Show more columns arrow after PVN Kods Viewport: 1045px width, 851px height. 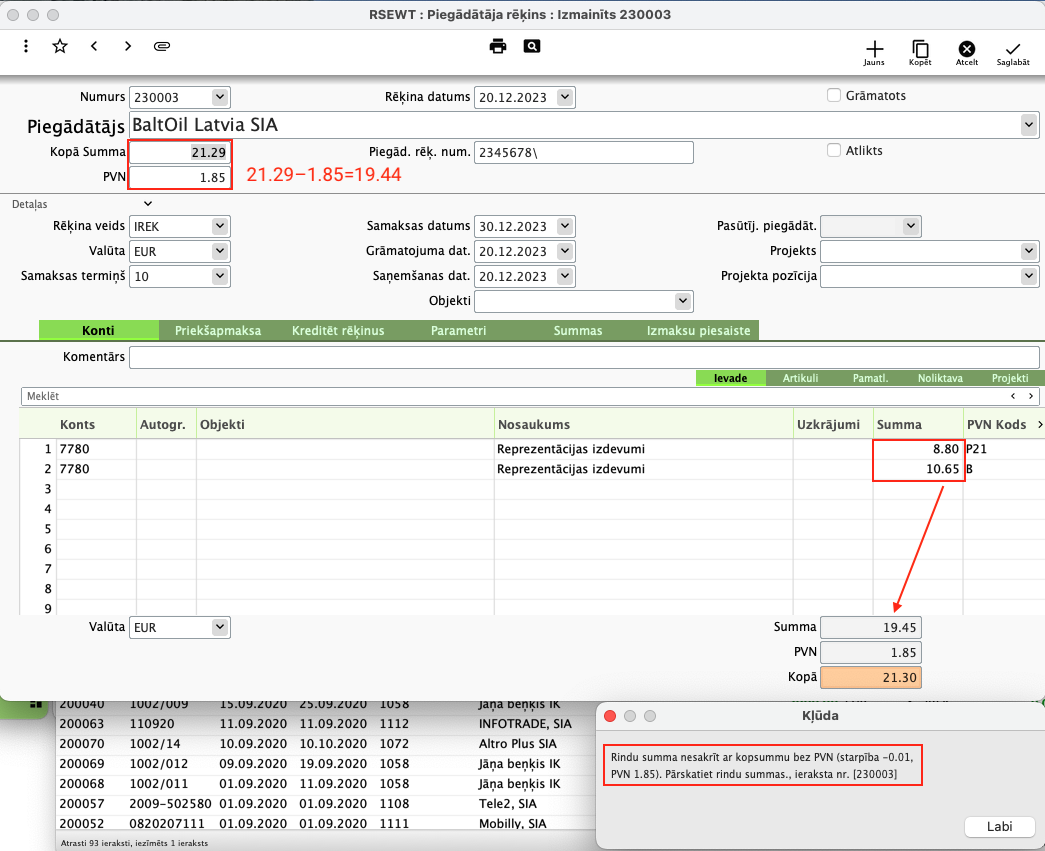point(1040,425)
